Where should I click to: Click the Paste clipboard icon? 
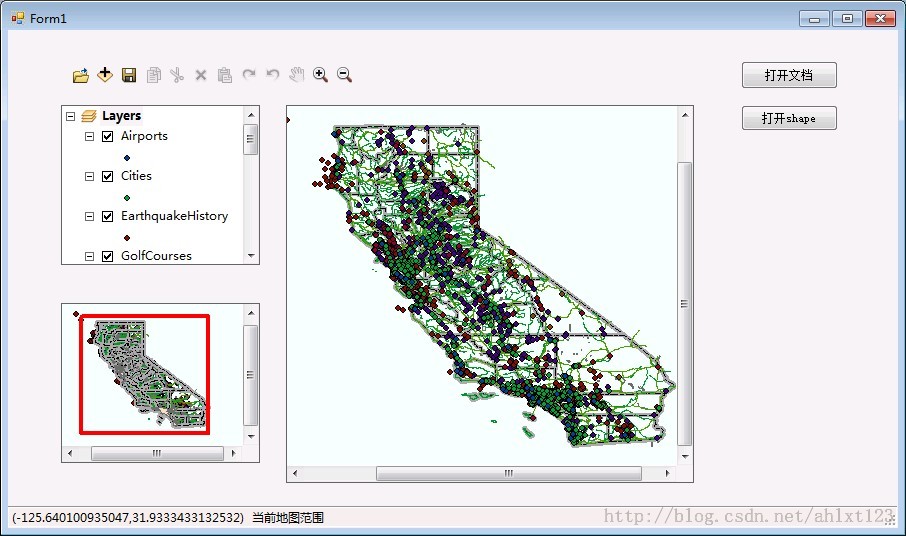225,75
